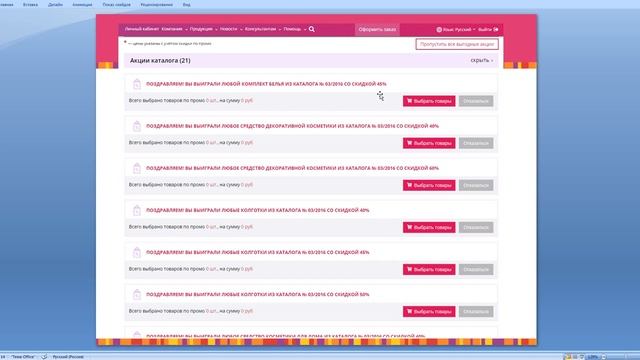This screenshot has width=640, height=360.
Task: Click Отказаться for декоративной косметики 40% promo
Action: [x=476, y=143]
